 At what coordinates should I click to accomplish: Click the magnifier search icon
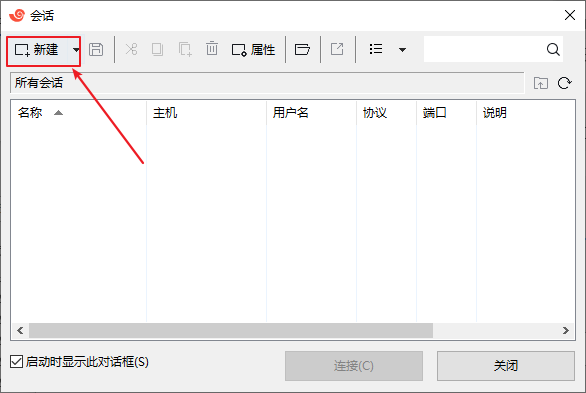tap(553, 49)
